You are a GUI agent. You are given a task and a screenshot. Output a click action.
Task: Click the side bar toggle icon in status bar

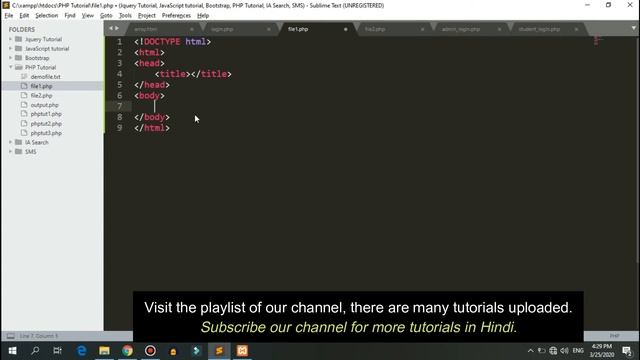(x=11, y=336)
